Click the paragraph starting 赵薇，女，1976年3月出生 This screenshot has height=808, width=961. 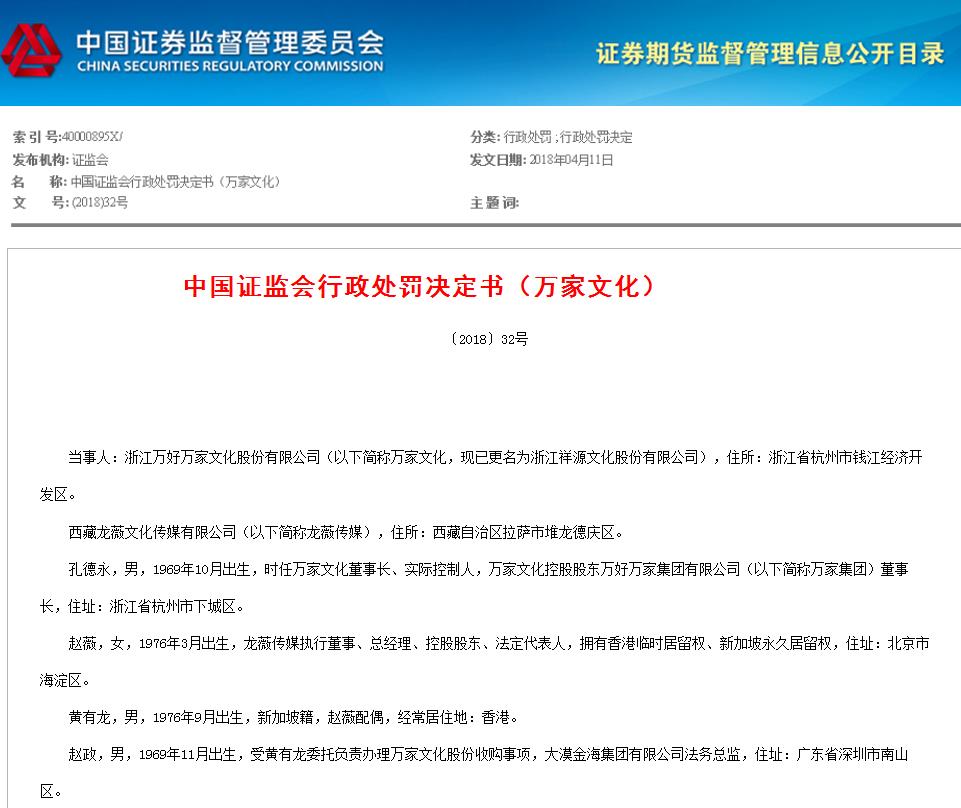click(499, 643)
